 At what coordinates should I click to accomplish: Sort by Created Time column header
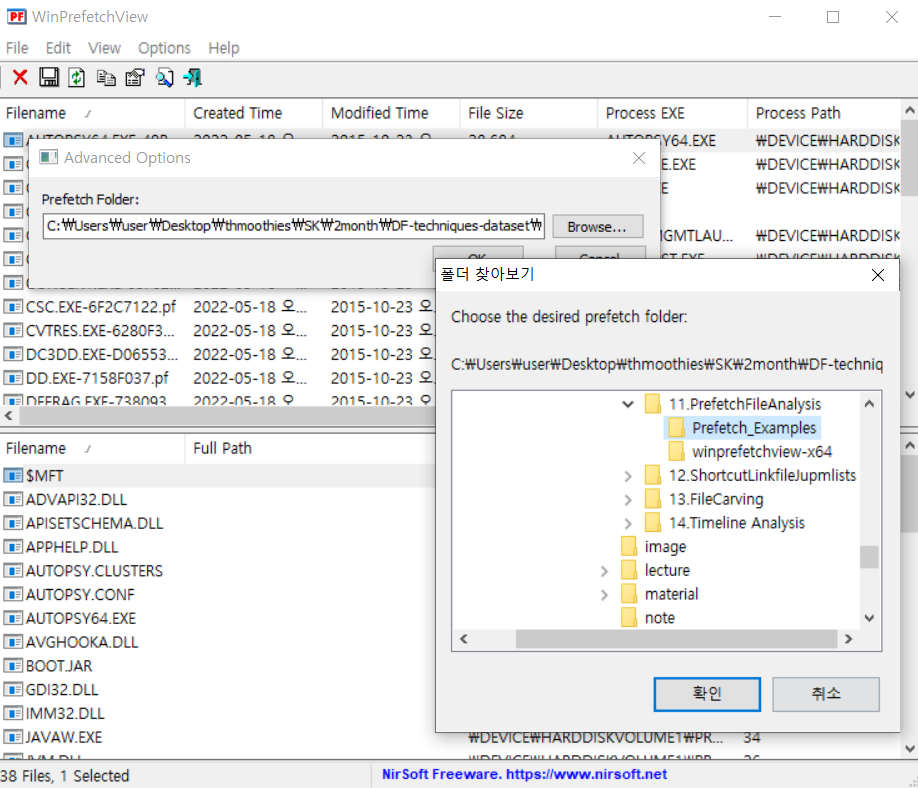point(254,113)
